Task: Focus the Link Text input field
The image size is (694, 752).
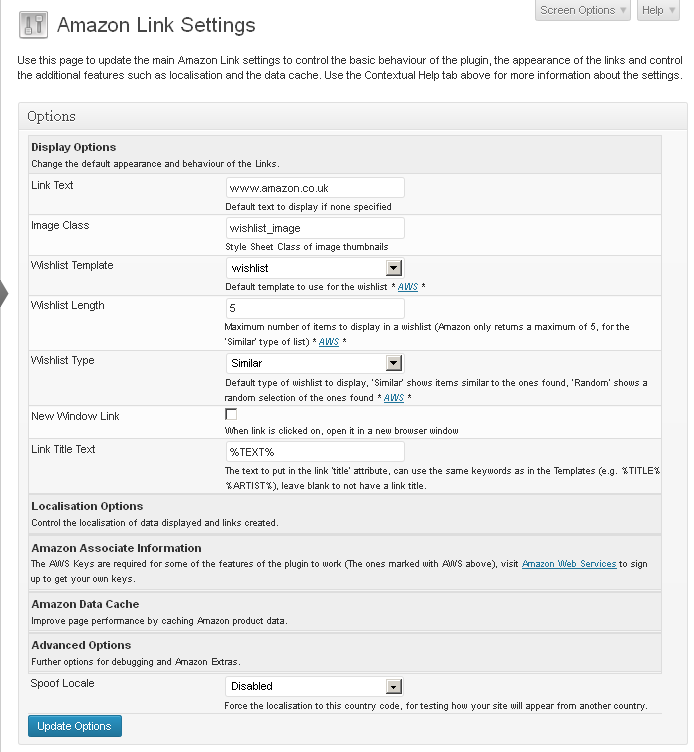Action: click(x=315, y=188)
